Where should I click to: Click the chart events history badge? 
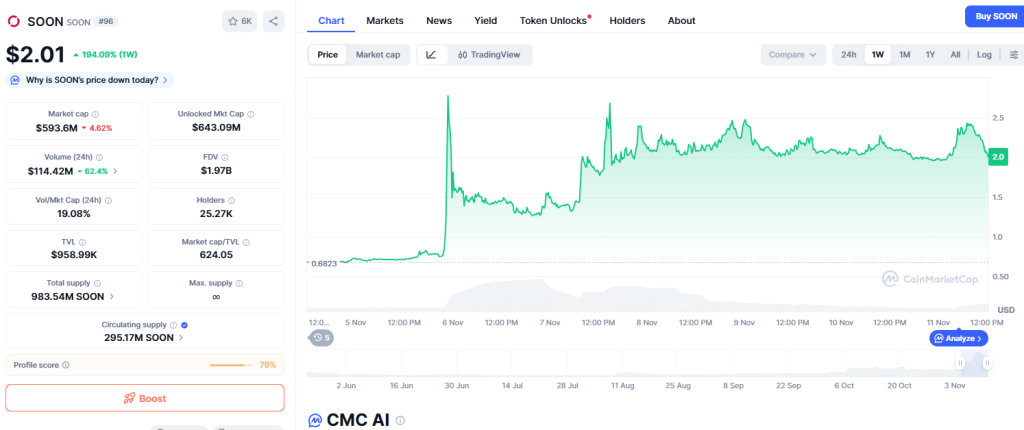321,338
